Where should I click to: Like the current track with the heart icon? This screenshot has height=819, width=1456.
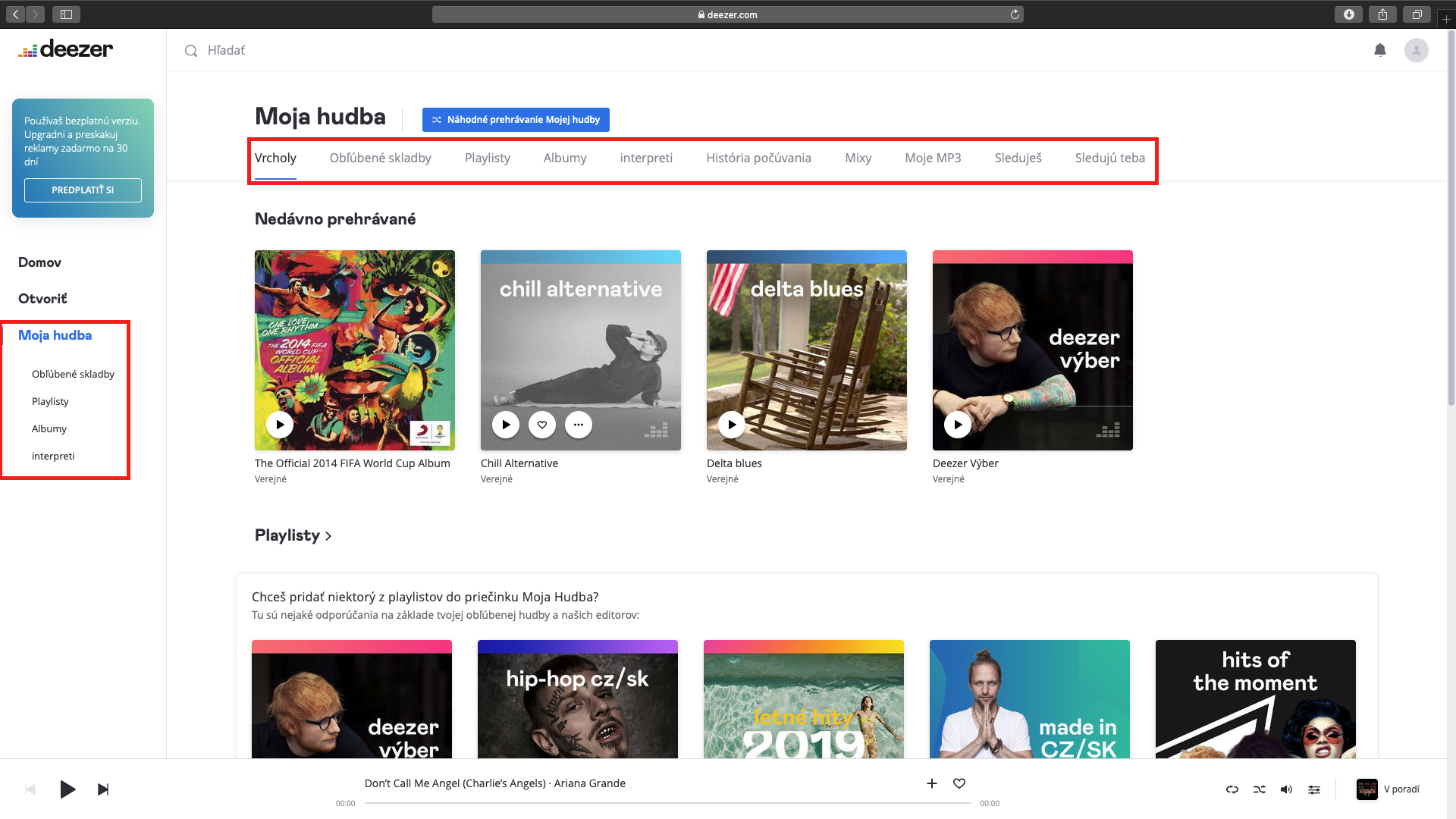click(959, 783)
